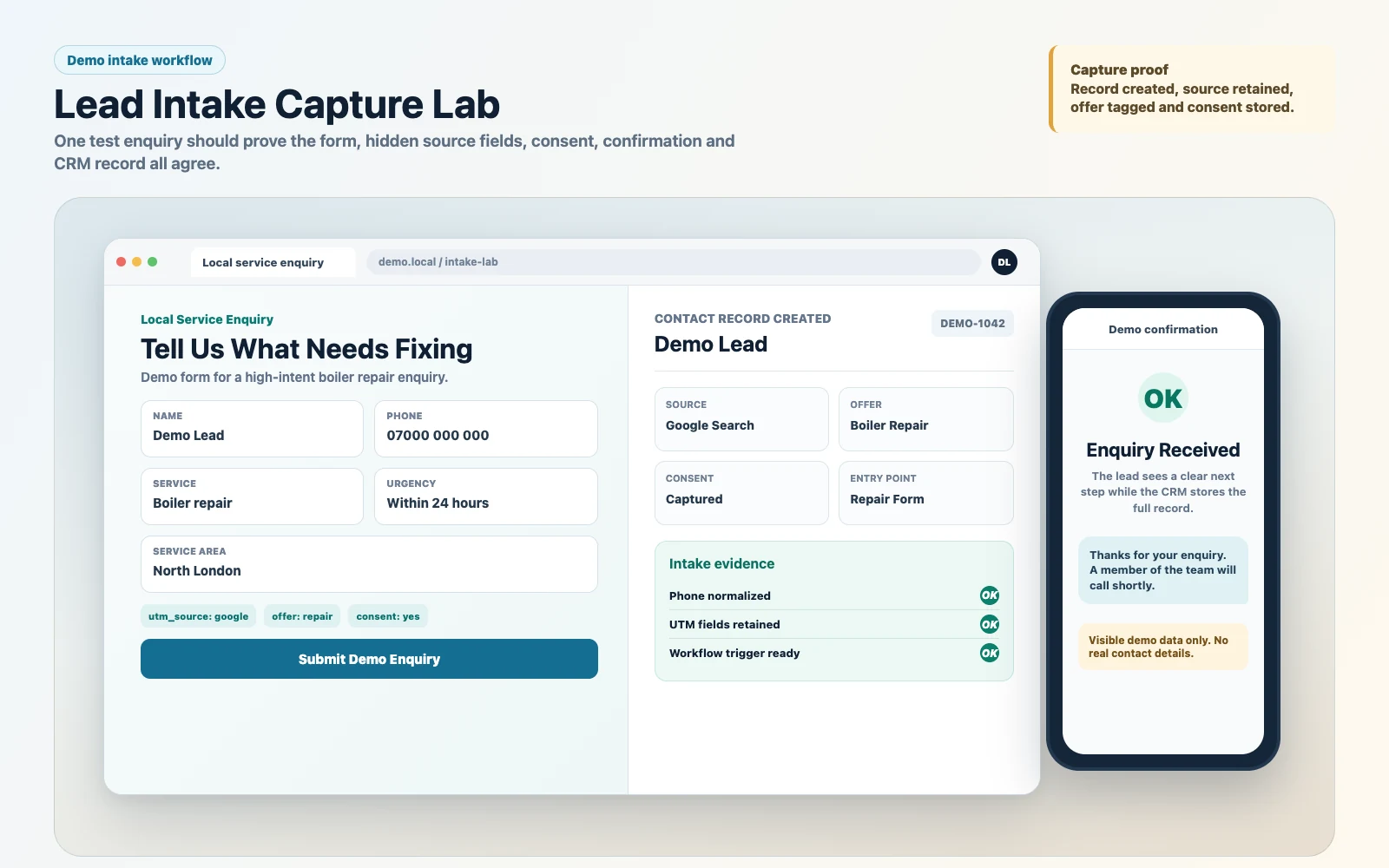Click the Thanks for your enquiry message bubble
Image resolution: width=1389 pixels, height=868 pixels.
click(x=1163, y=570)
